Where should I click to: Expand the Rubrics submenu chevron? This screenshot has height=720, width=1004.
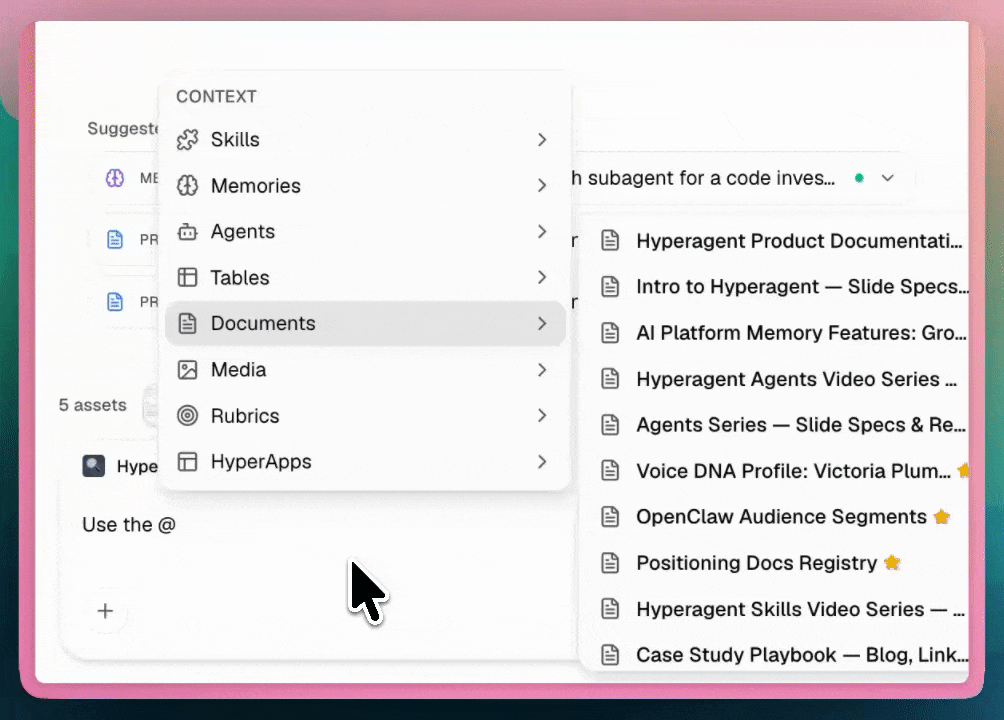tap(542, 416)
